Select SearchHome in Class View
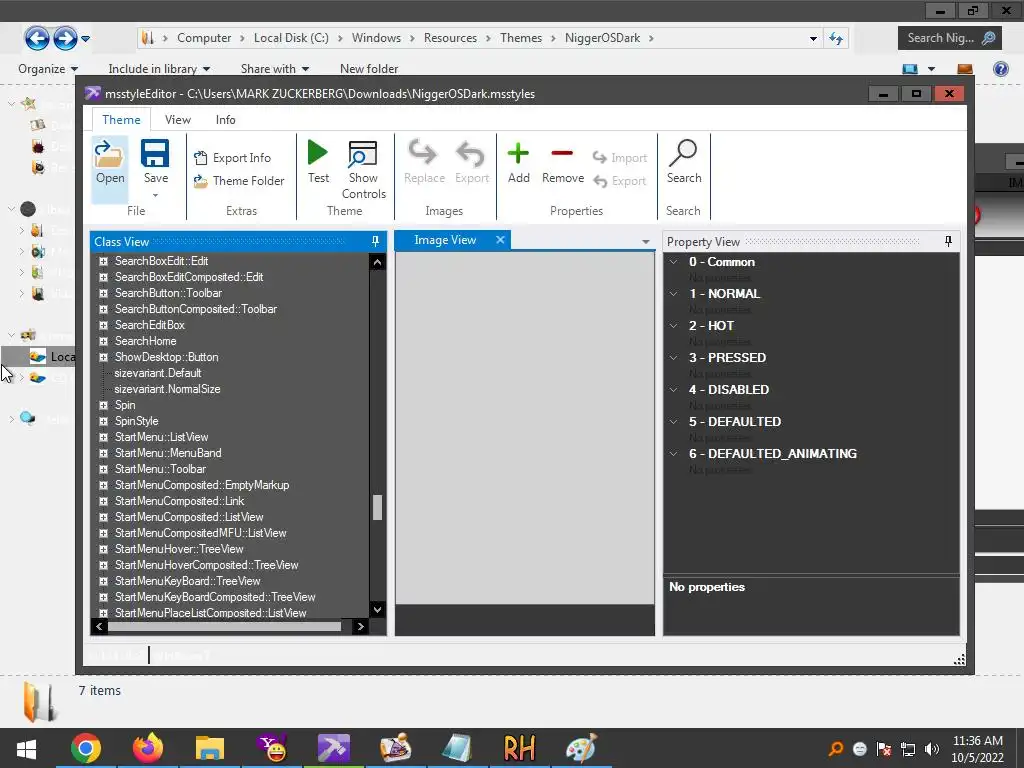1024x768 pixels. pyautogui.click(x=145, y=341)
